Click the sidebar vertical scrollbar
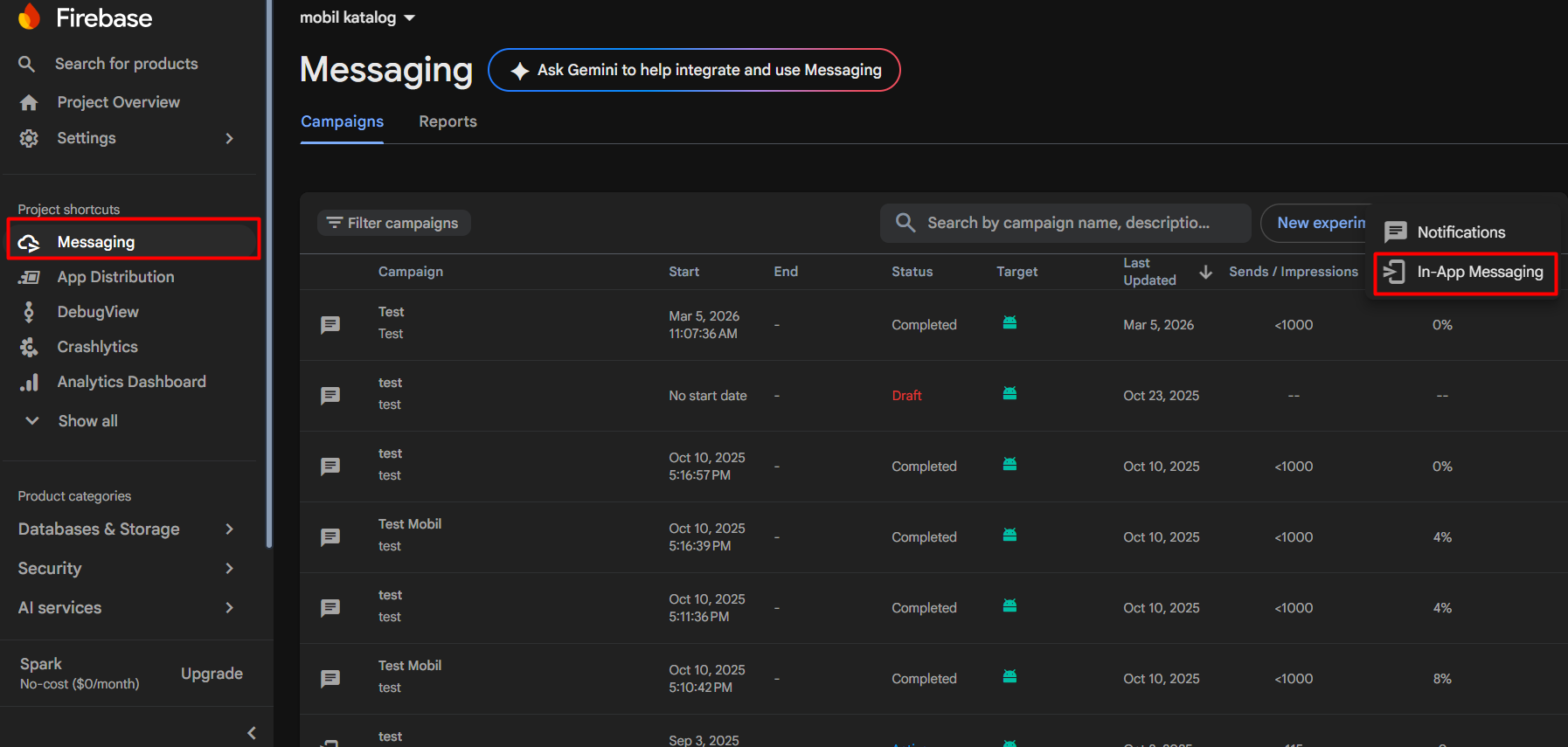 [269, 274]
